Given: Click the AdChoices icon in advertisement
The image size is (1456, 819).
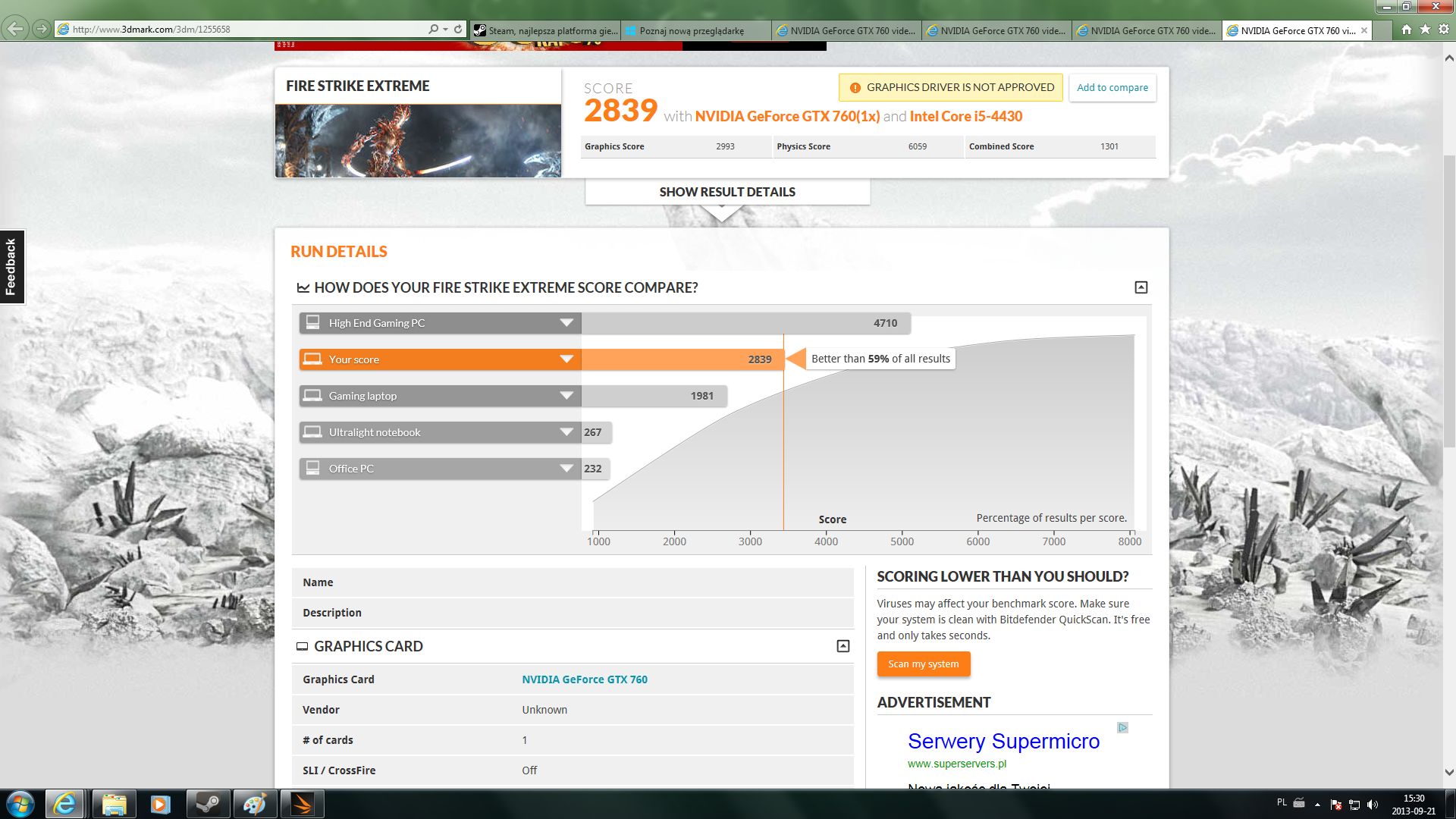Looking at the screenshot, I should tap(1122, 727).
